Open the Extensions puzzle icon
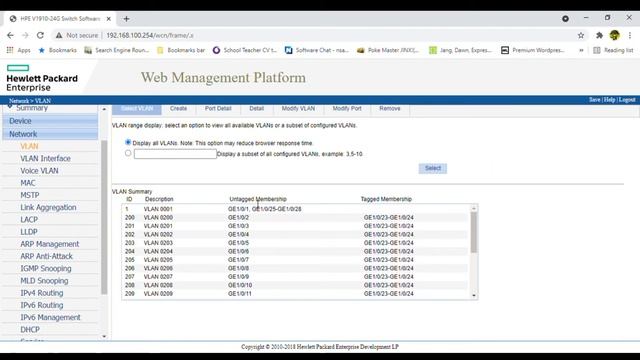Image resolution: width=640 pixels, height=360 pixels. pos(599,36)
